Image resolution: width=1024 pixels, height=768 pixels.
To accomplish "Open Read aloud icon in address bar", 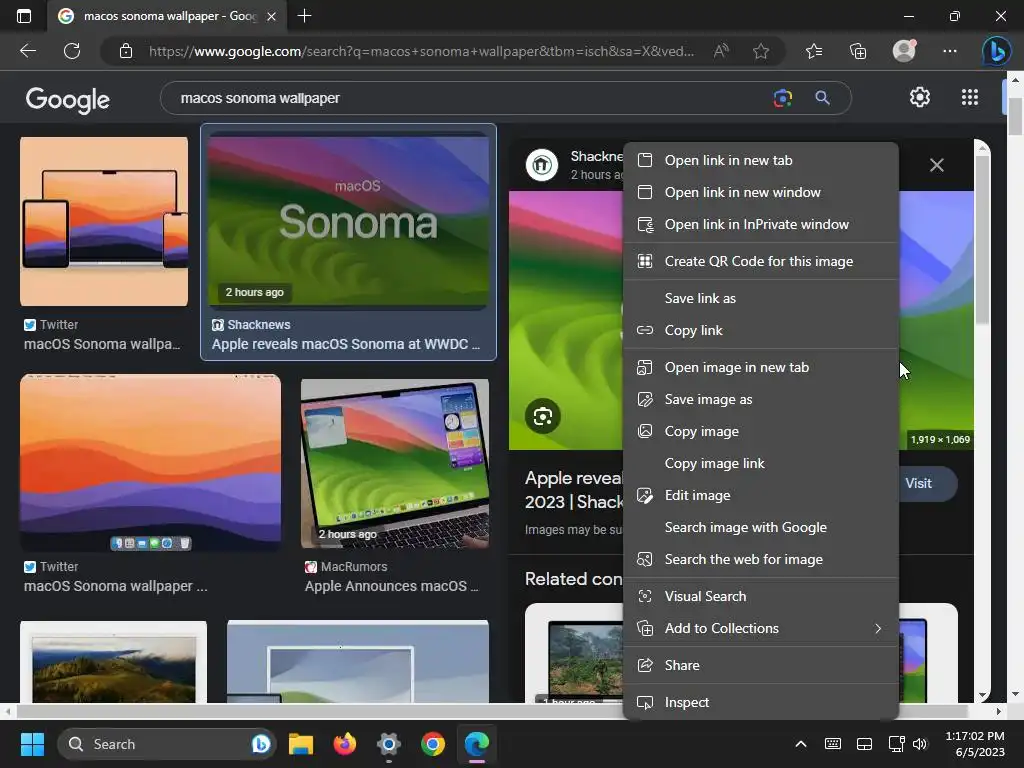I will pyautogui.click(x=721, y=51).
